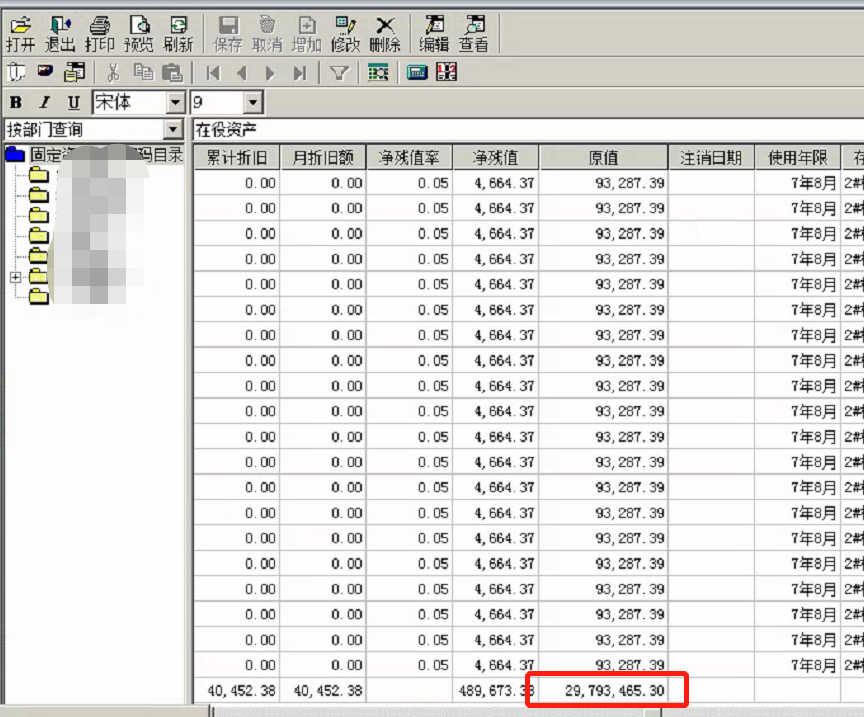The height and width of the screenshot is (717, 864).
Task: Click the 删除 (Delete) X icon
Action: click(385, 34)
